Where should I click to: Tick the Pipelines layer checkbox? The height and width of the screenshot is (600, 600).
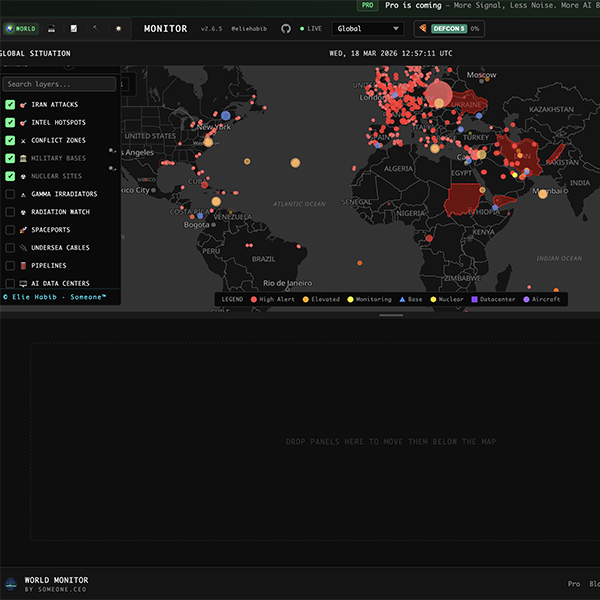tap(10, 266)
